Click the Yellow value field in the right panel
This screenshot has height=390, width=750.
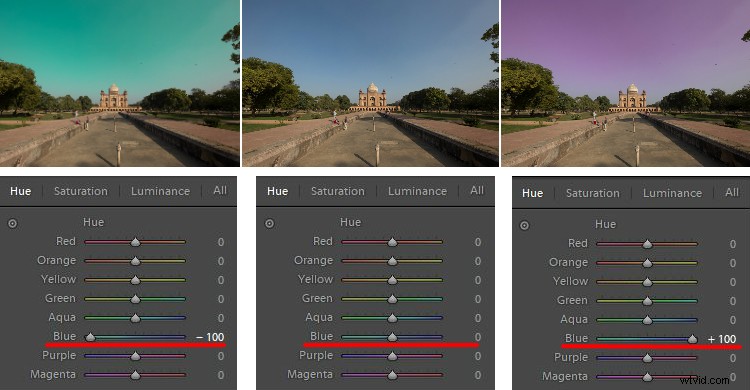pos(732,282)
